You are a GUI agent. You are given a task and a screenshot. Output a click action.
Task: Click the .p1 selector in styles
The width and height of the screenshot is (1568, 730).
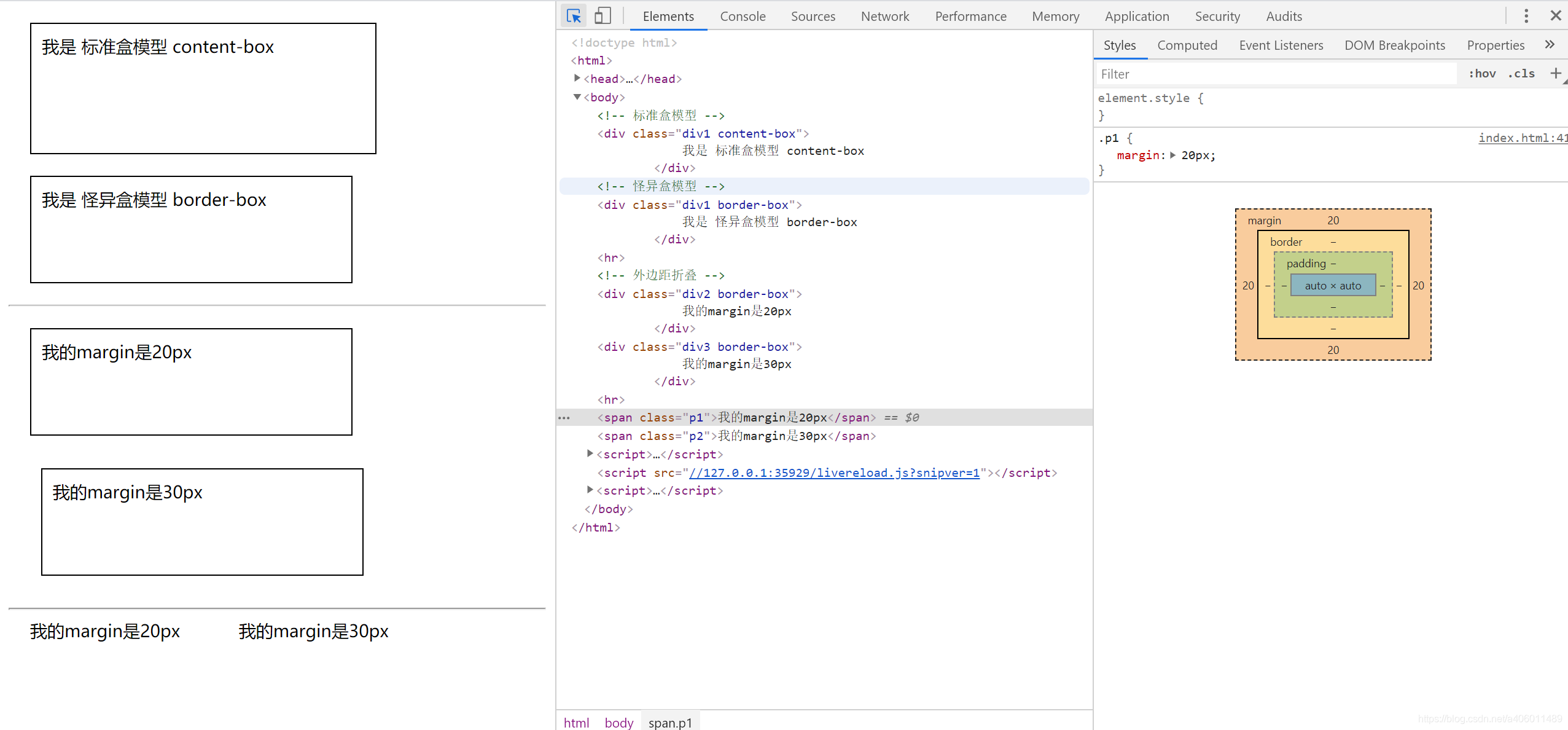[x=1109, y=138]
